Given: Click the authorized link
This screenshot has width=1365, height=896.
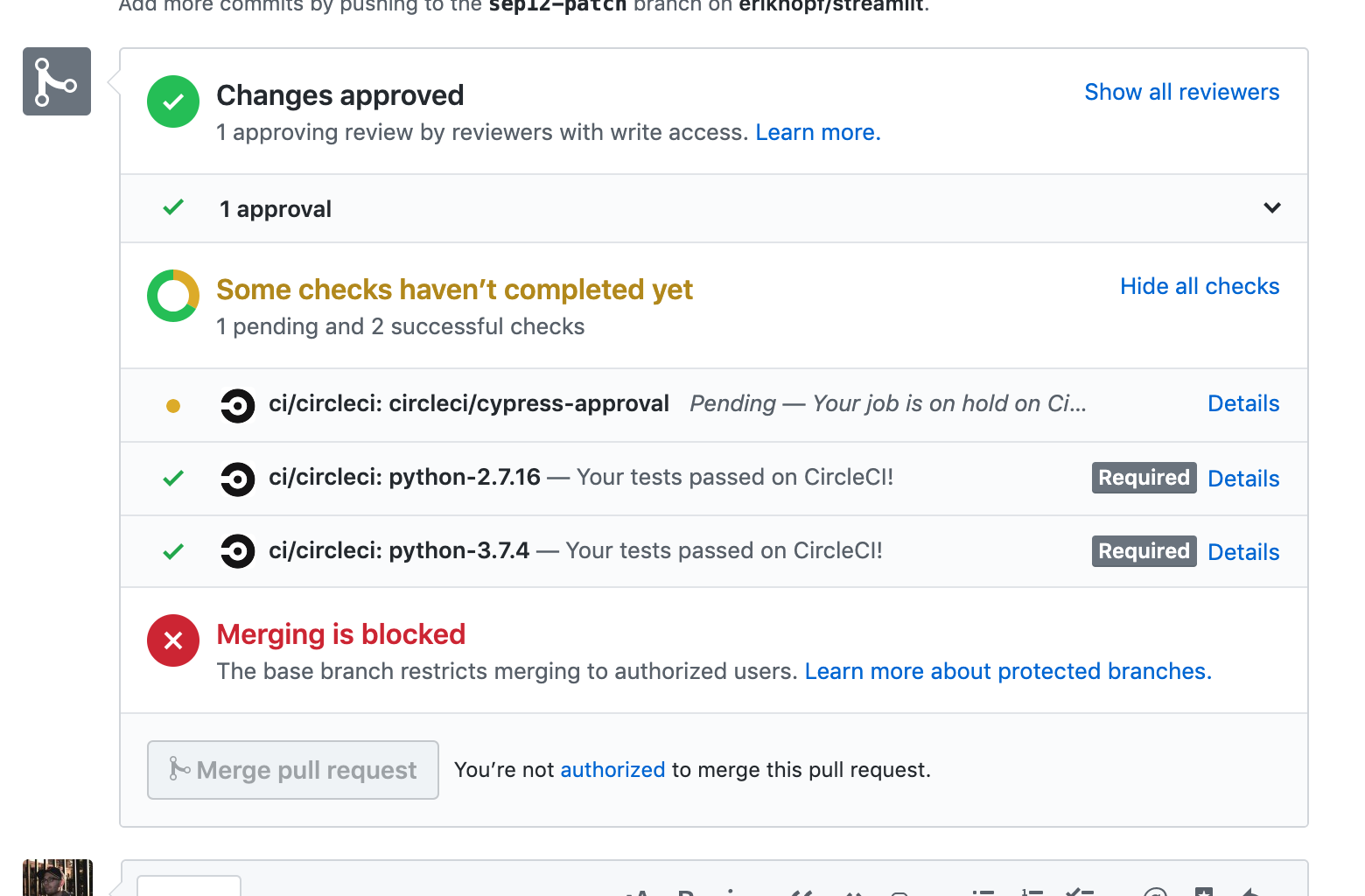Looking at the screenshot, I should click(x=612, y=770).
